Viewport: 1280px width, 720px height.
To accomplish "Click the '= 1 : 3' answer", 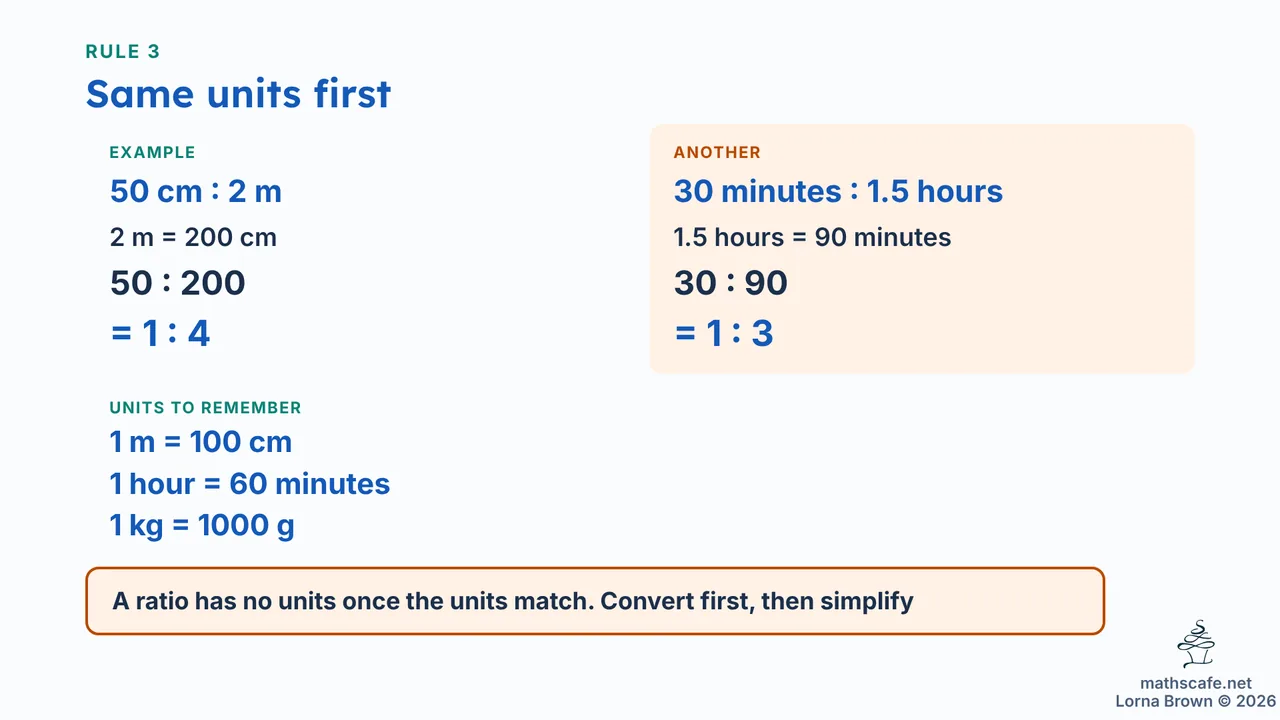I will pos(724,333).
